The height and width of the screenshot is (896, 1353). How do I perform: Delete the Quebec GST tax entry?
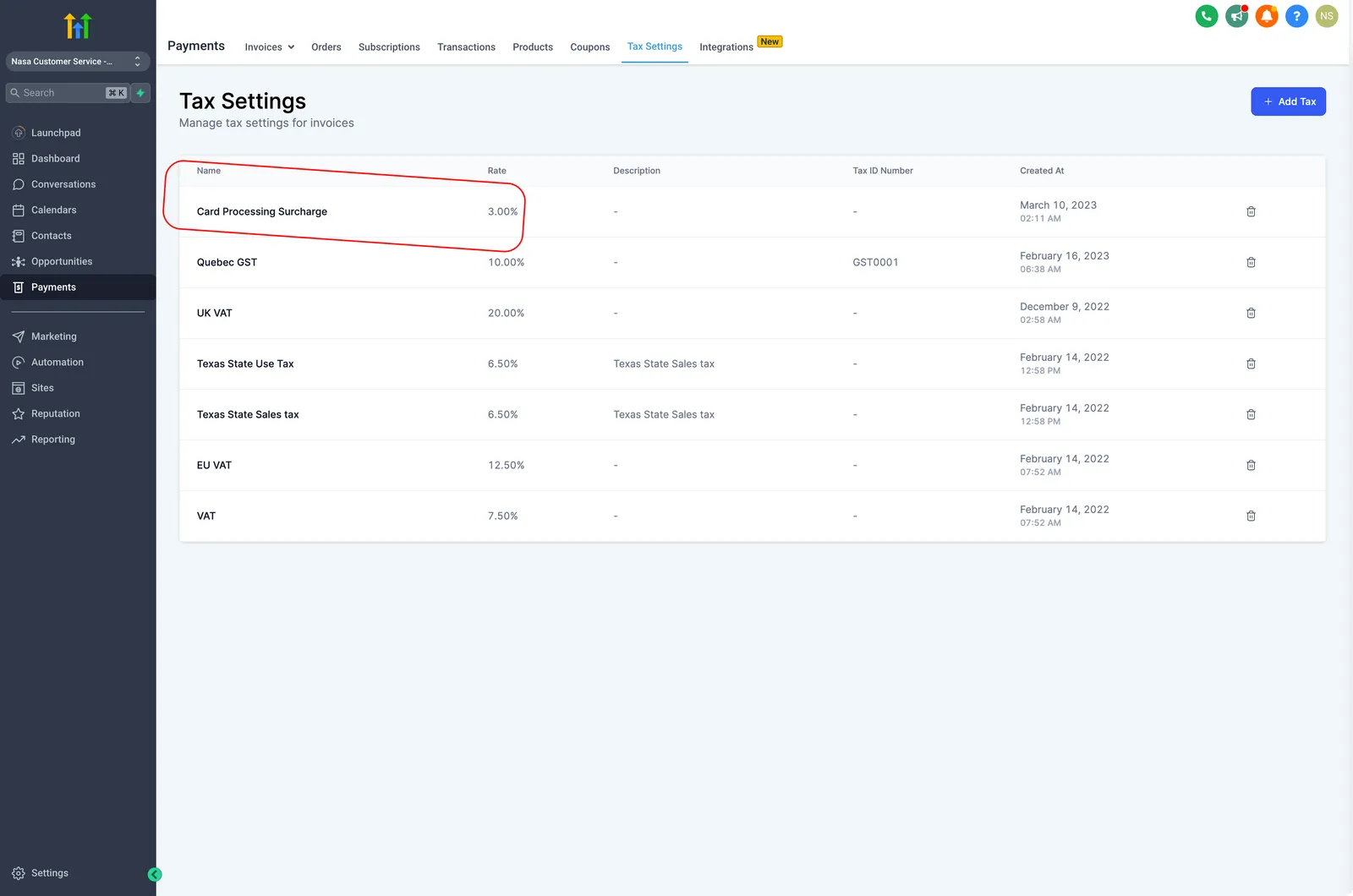coord(1251,262)
